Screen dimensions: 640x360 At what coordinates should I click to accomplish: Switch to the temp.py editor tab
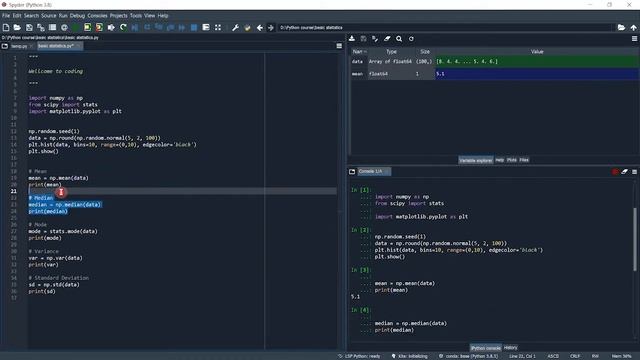tap(19, 46)
